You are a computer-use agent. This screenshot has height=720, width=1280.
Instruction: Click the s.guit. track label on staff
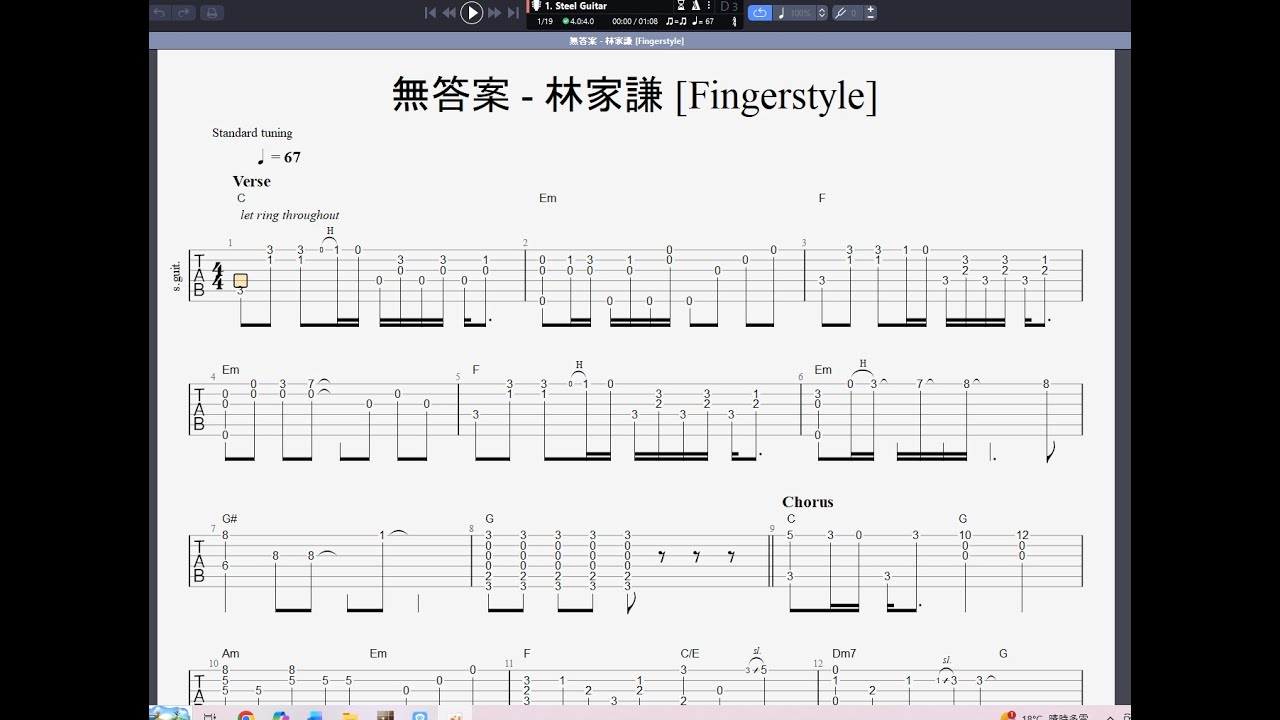pos(177,275)
